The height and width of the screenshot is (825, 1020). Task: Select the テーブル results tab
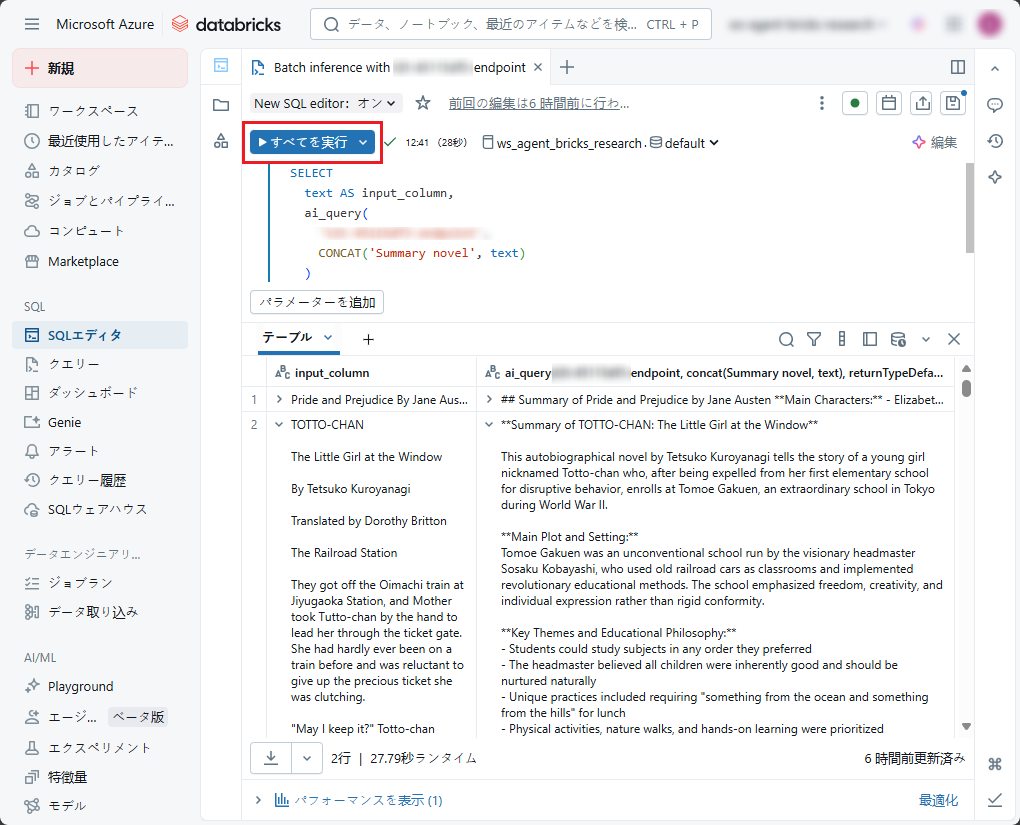(x=287, y=338)
